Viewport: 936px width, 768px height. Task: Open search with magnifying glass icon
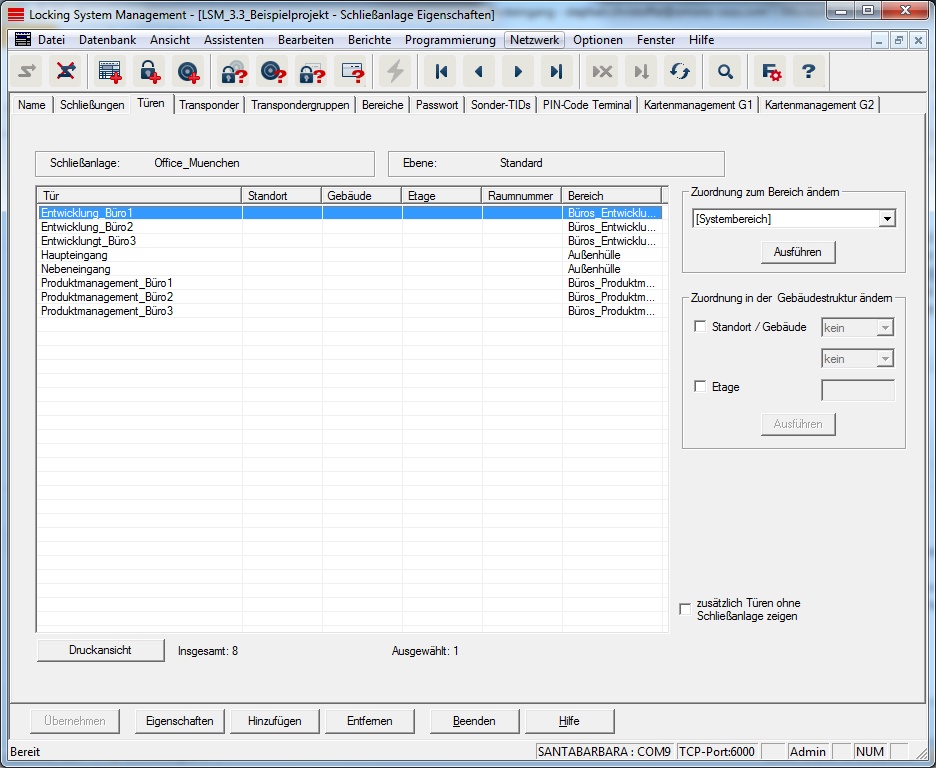[x=726, y=71]
